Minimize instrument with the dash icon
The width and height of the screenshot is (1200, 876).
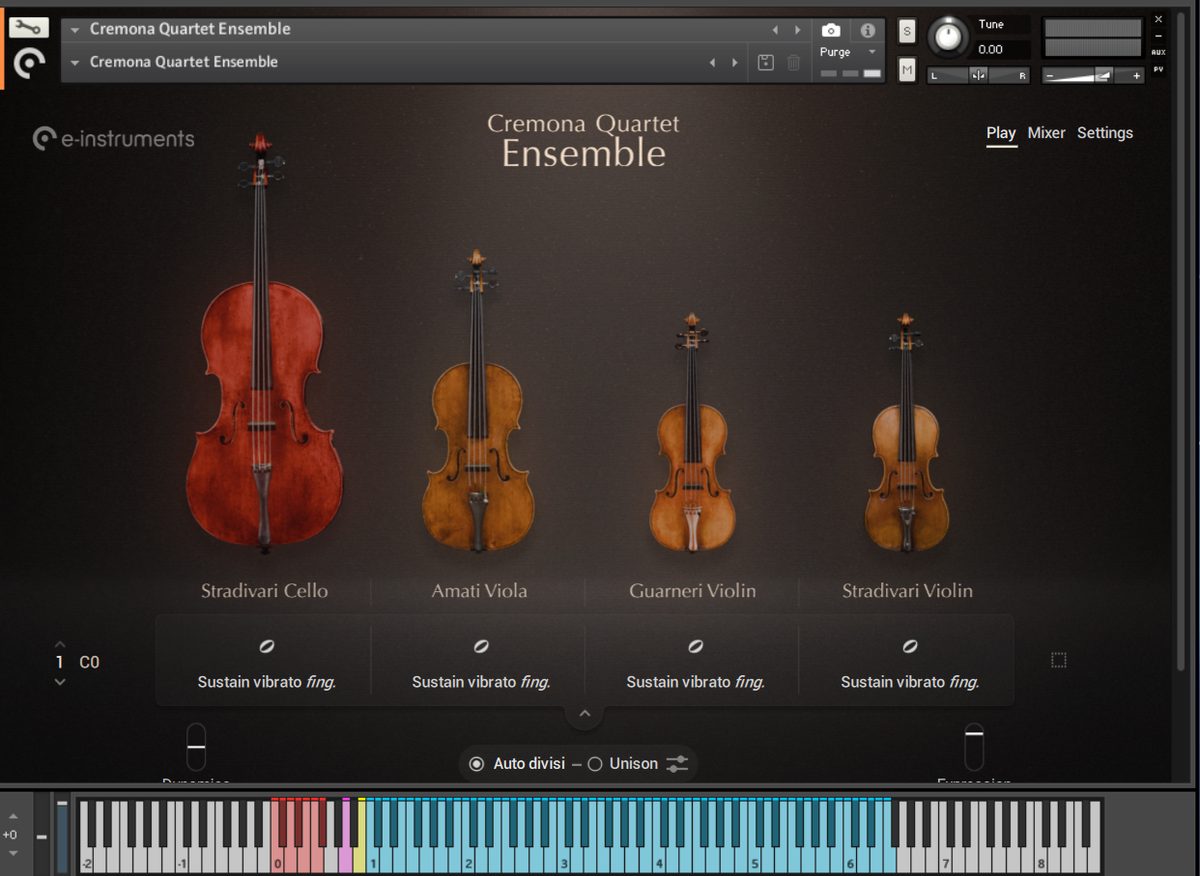click(1158, 36)
